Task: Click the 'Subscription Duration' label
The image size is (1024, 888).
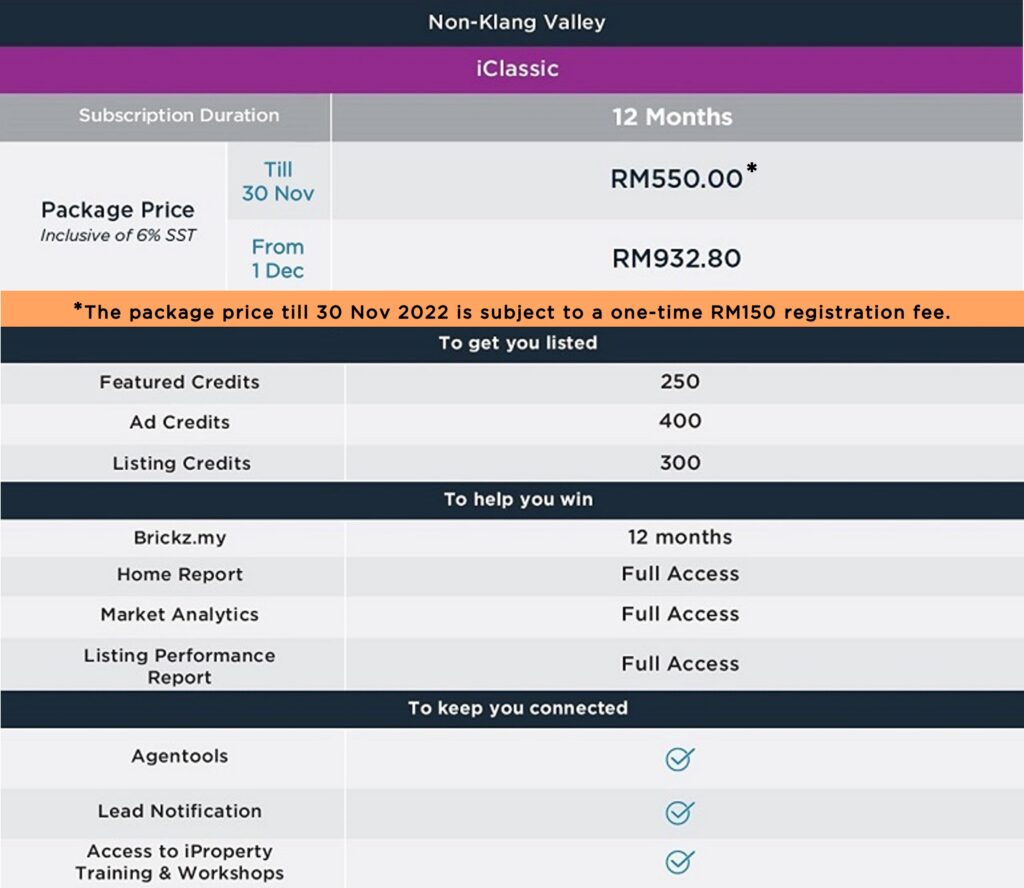Action: pyautogui.click(x=179, y=116)
